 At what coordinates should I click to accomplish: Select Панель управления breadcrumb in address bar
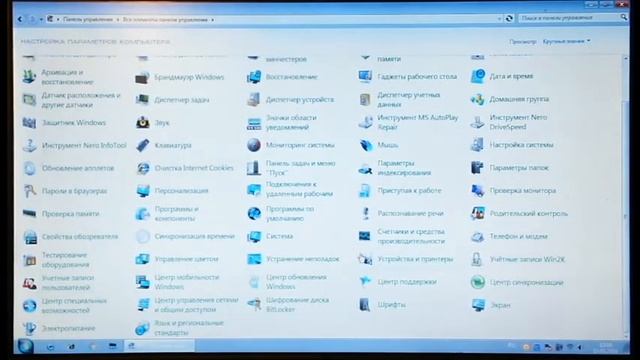click(x=88, y=19)
